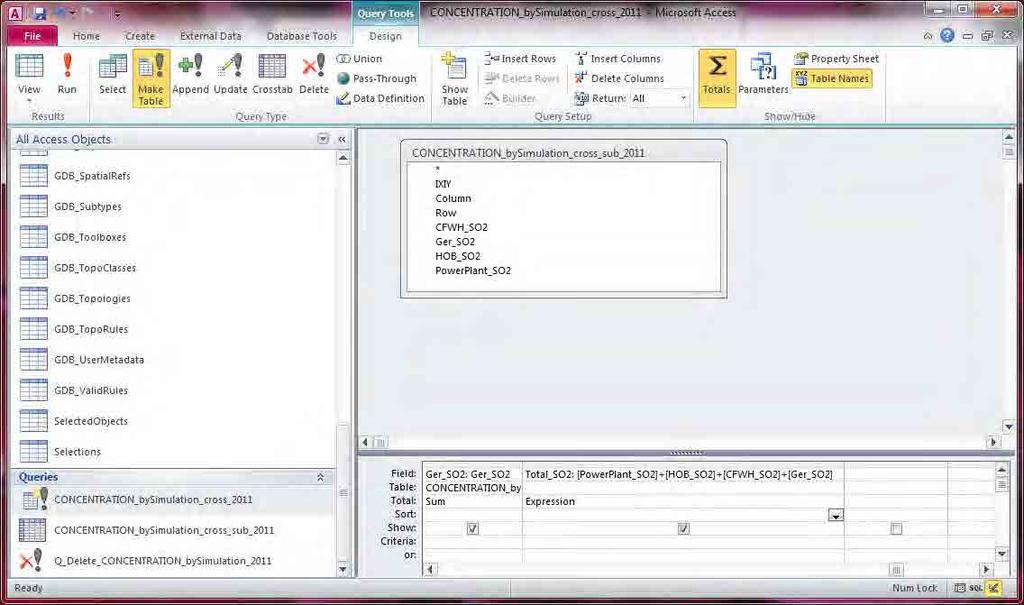Switch to the Create tab
This screenshot has width=1024, height=605.
(x=140, y=36)
